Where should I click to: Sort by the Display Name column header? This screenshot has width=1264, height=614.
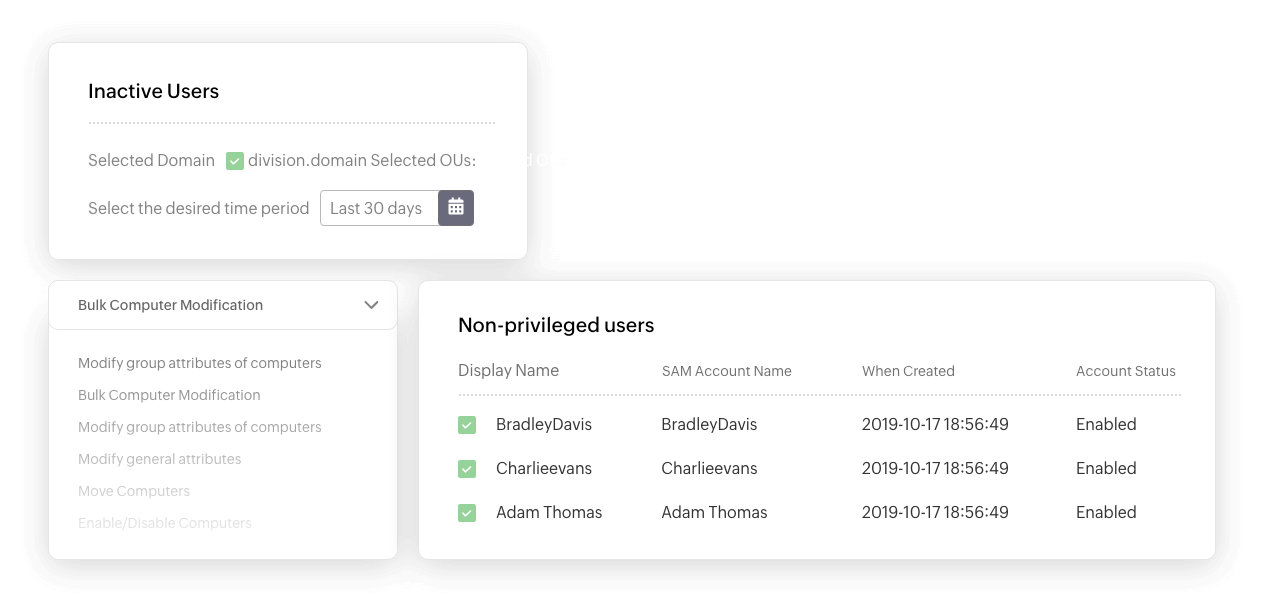[x=508, y=370]
